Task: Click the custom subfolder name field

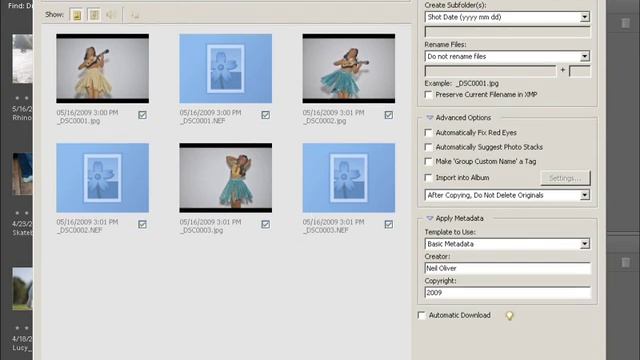Action: click(x=507, y=32)
